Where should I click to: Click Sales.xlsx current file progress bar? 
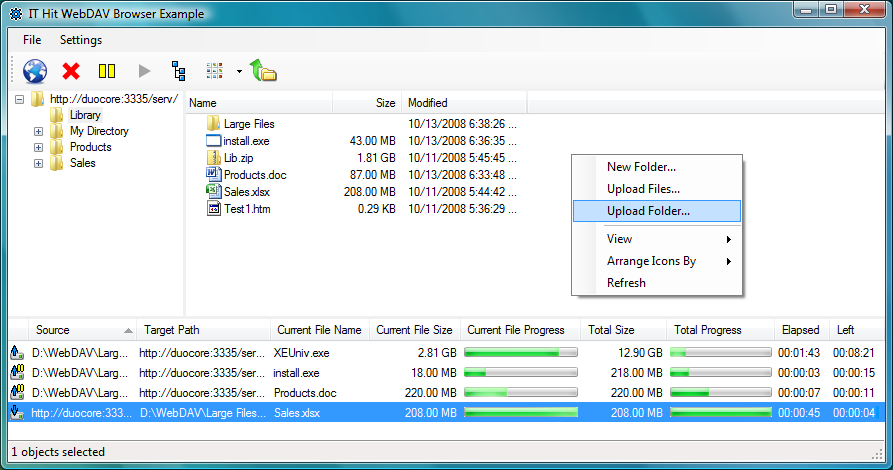point(521,413)
